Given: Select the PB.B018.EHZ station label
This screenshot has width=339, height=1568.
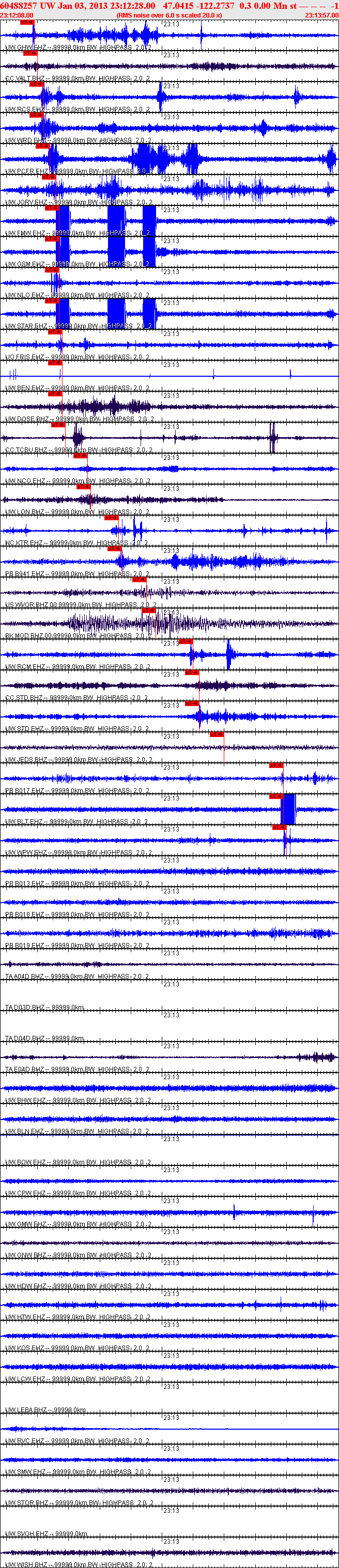Looking at the screenshot, I should pos(78,915).
